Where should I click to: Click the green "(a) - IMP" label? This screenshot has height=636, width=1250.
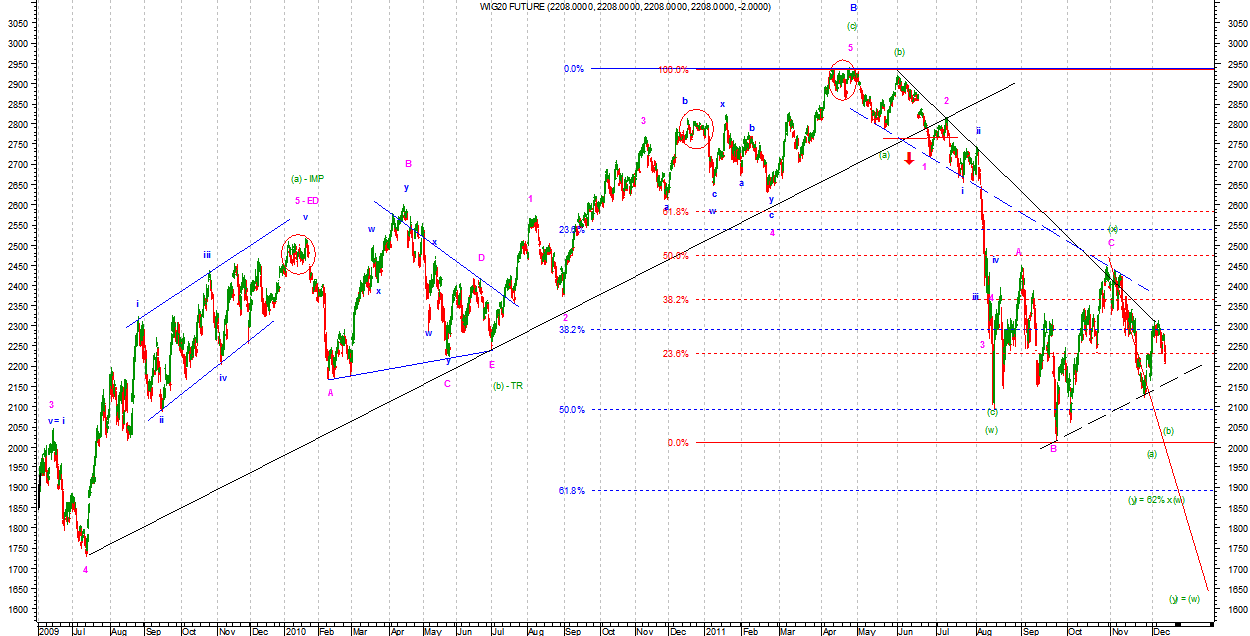(307, 179)
